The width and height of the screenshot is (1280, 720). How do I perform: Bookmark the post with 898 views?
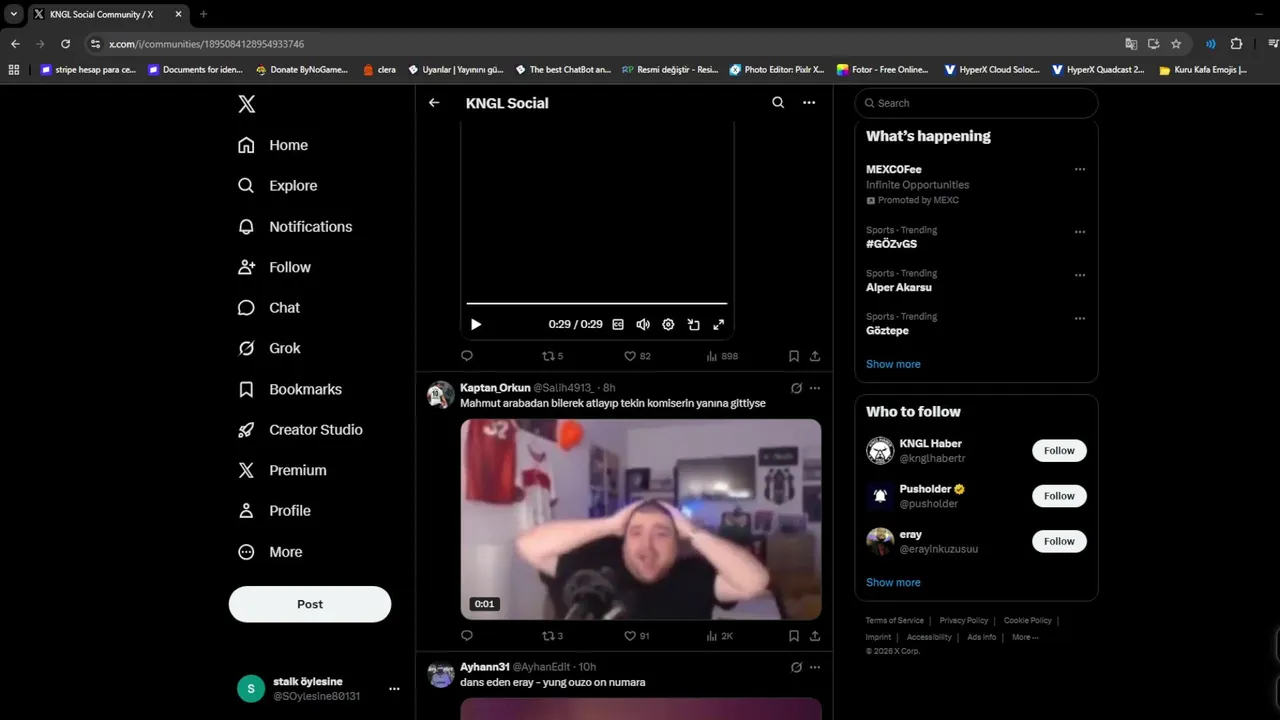click(x=794, y=356)
